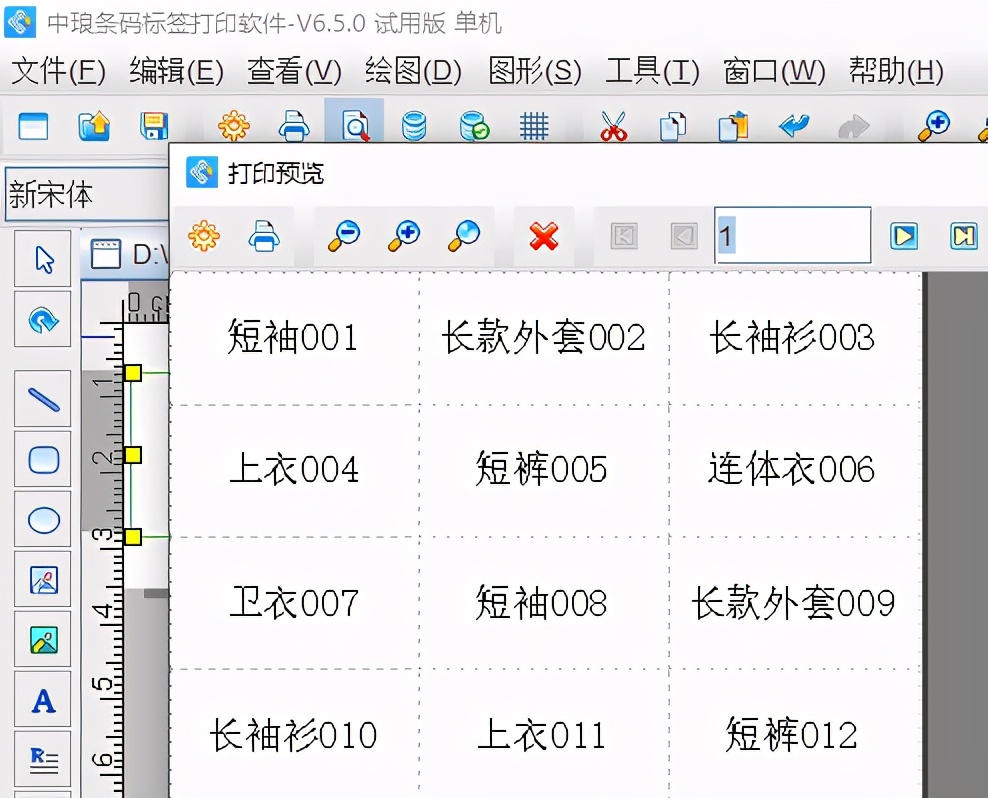
Task: Select the text tool marked A
Action: point(42,699)
